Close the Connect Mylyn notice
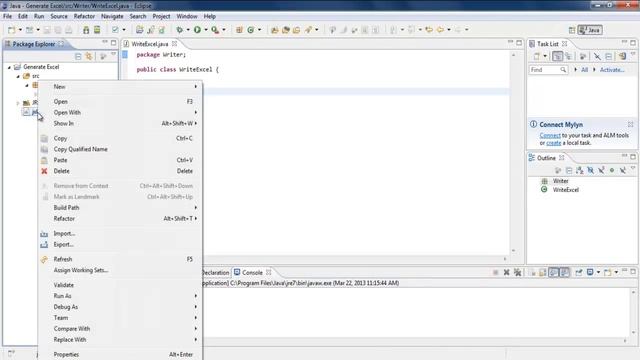This screenshot has width=640, height=360. [631, 124]
